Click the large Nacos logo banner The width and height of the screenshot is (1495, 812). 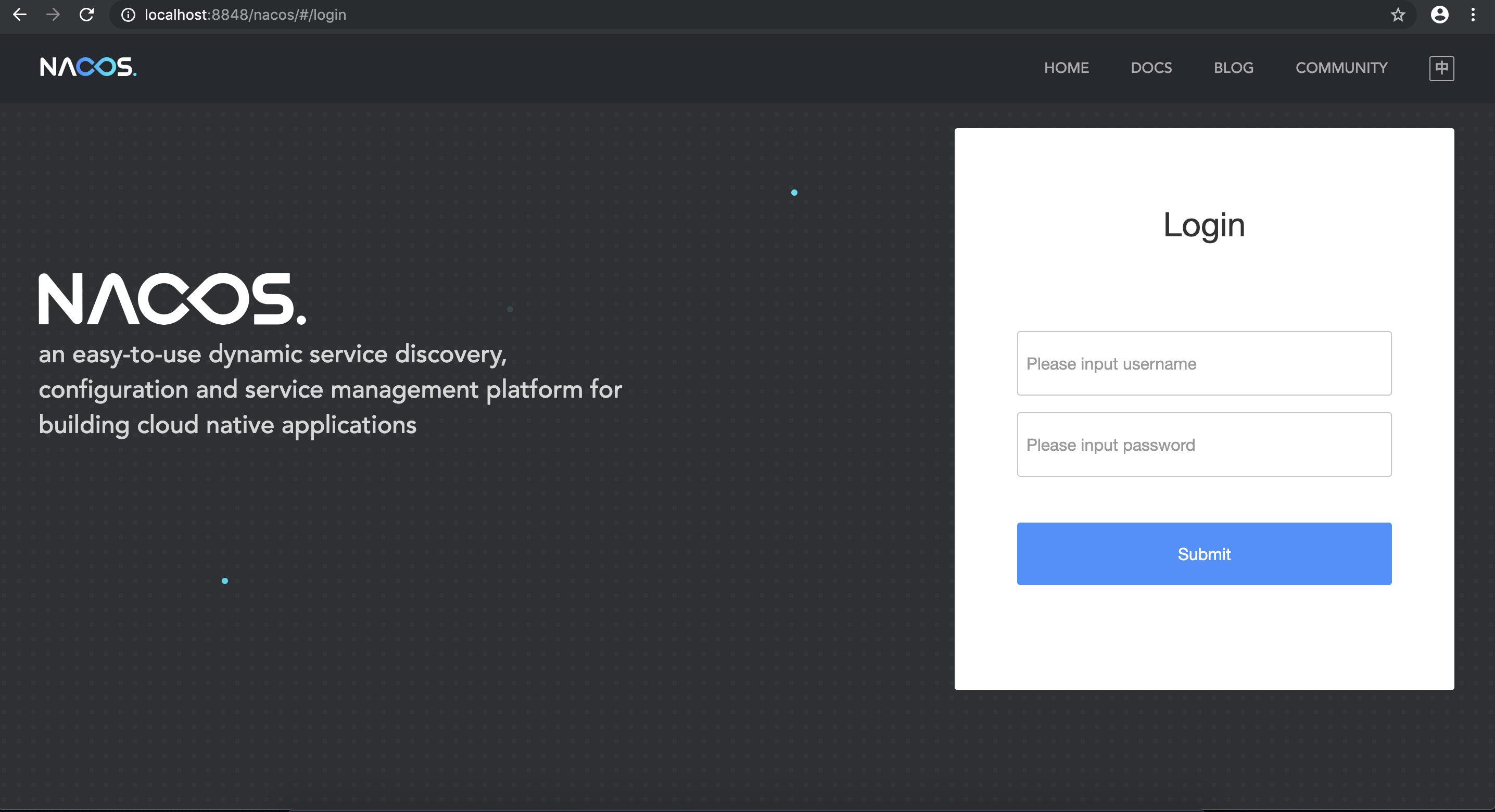[172, 299]
